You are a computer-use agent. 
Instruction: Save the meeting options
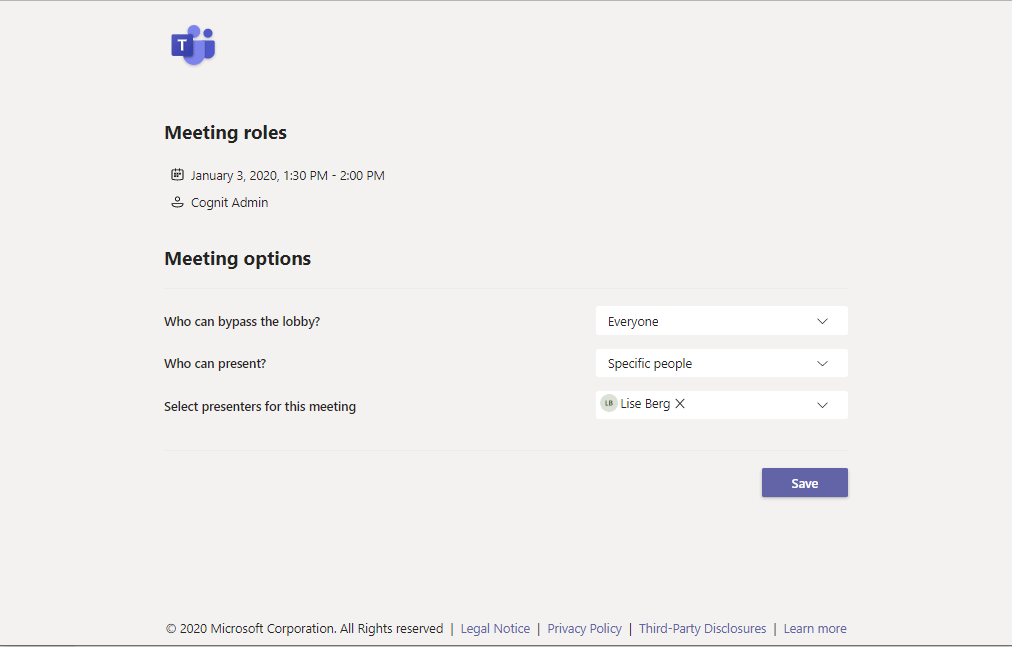tap(804, 483)
